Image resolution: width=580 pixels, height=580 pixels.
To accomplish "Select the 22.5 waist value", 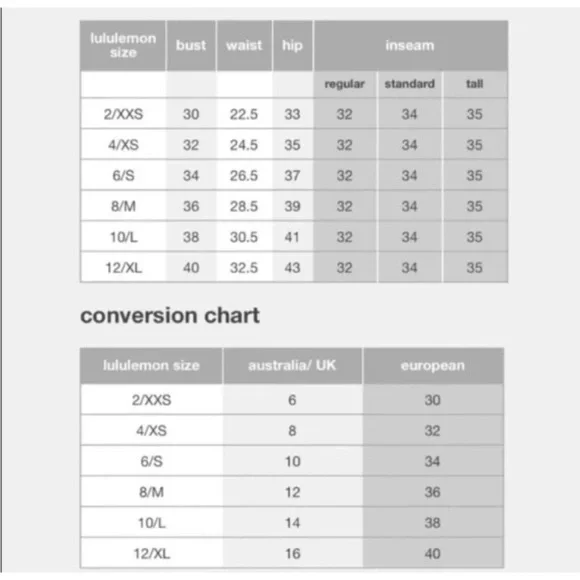I will tap(244, 114).
